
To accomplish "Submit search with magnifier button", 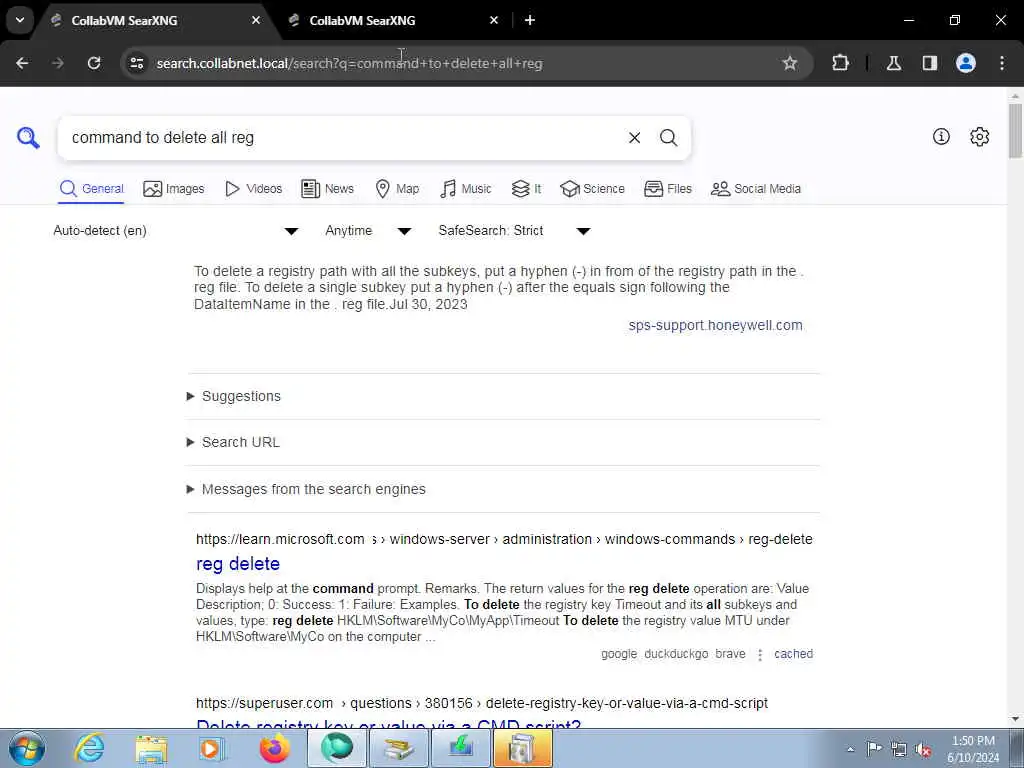I will click(668, 138).
